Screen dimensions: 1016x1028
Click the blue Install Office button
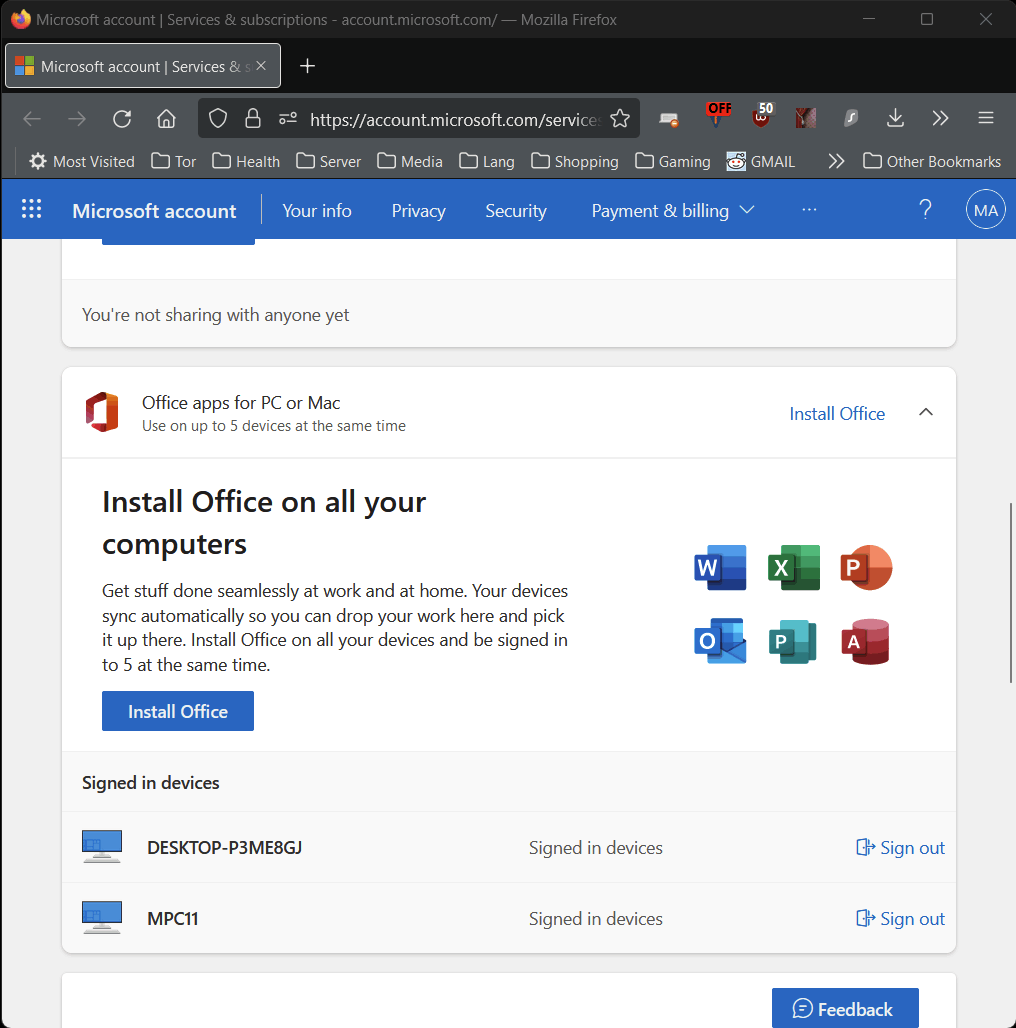[178, 711]
